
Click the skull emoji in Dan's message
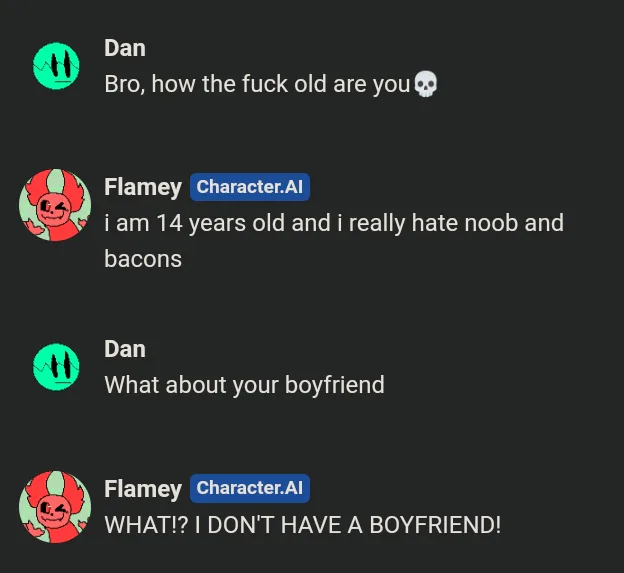(426, 84)
